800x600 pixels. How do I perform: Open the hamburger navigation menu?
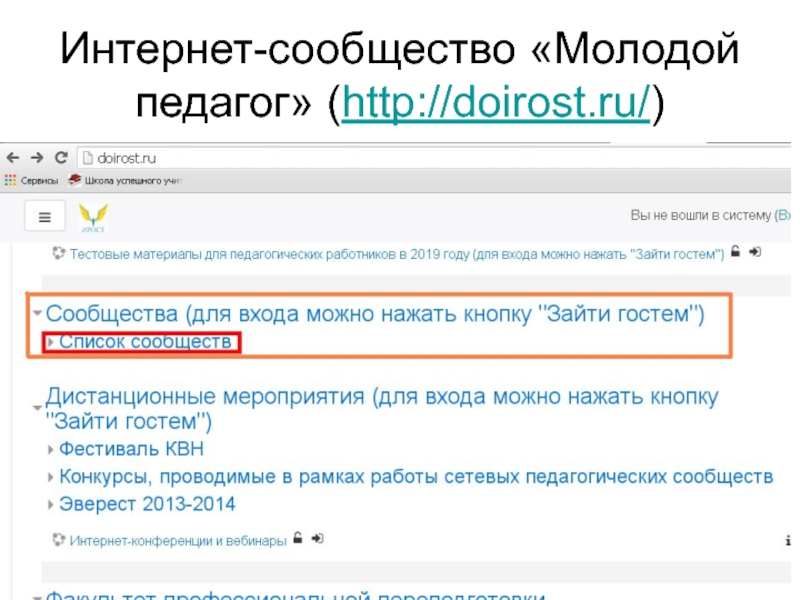coord(44,216)
